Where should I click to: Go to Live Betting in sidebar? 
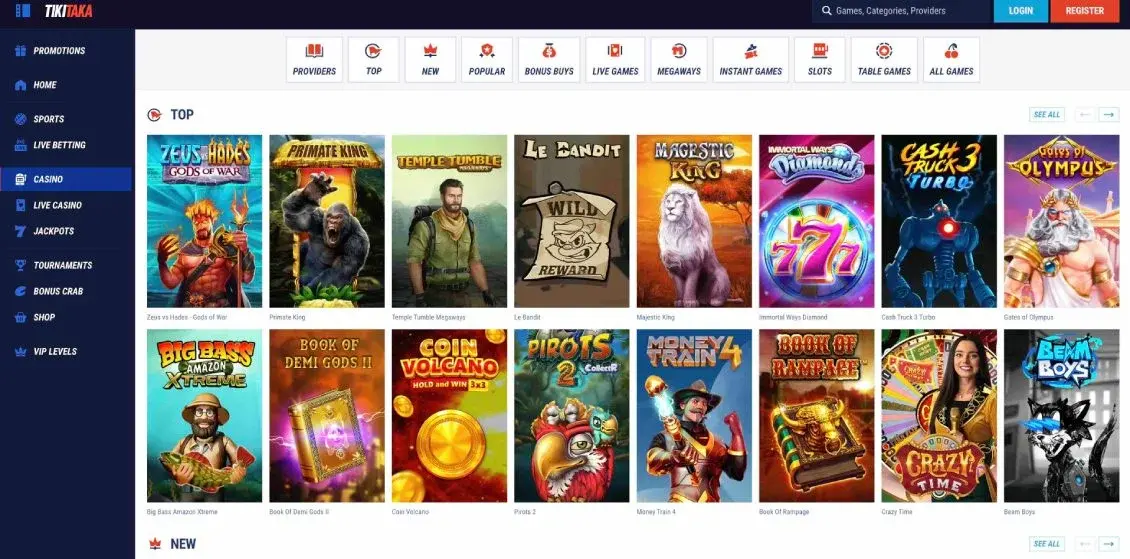[59, 145]
